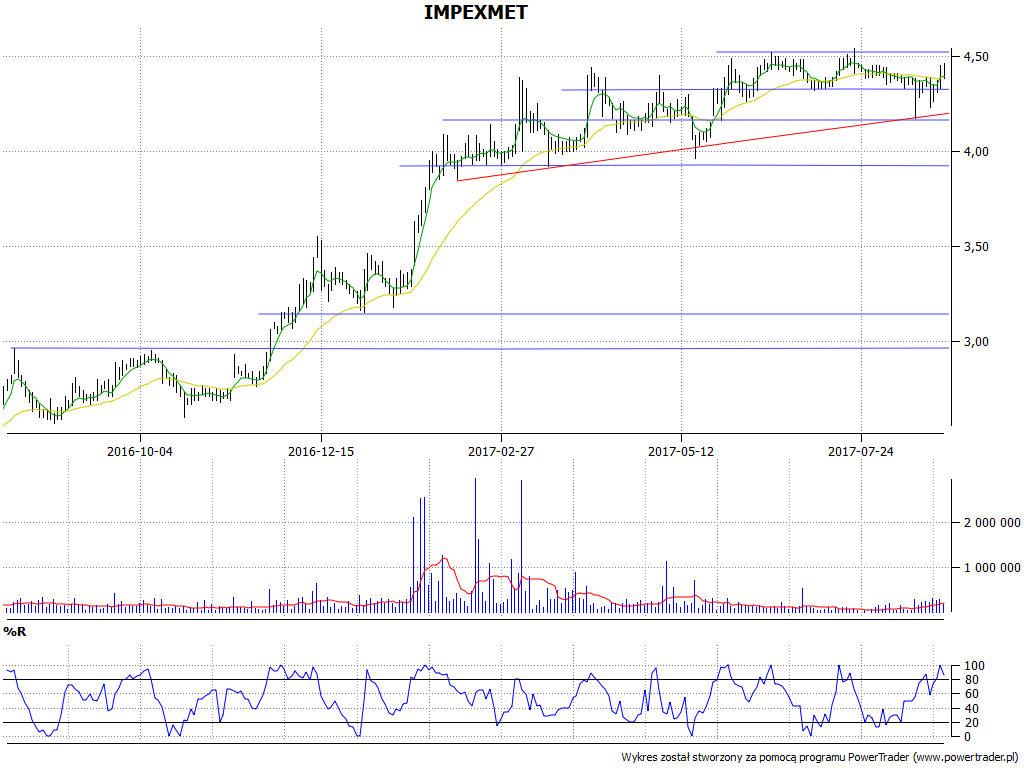Select the 0 level on %R axis

coord(966,737)
